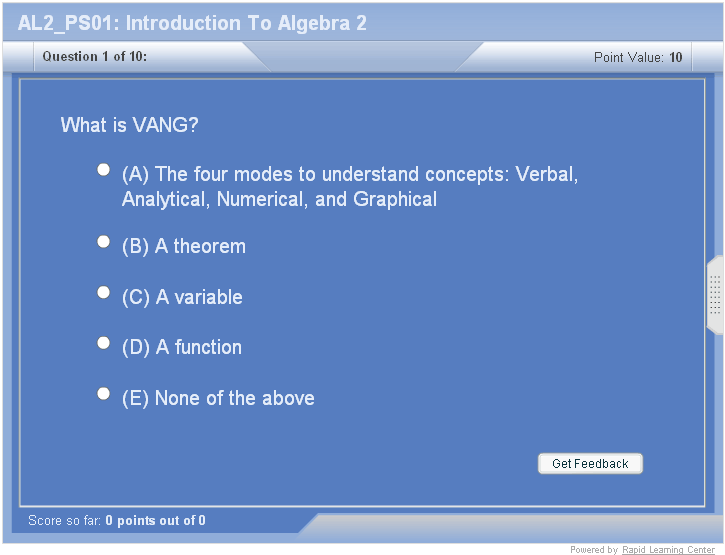Choose the (B) A theorem radio button
This screenshot has width=725, height=555.
click(103, 242)
